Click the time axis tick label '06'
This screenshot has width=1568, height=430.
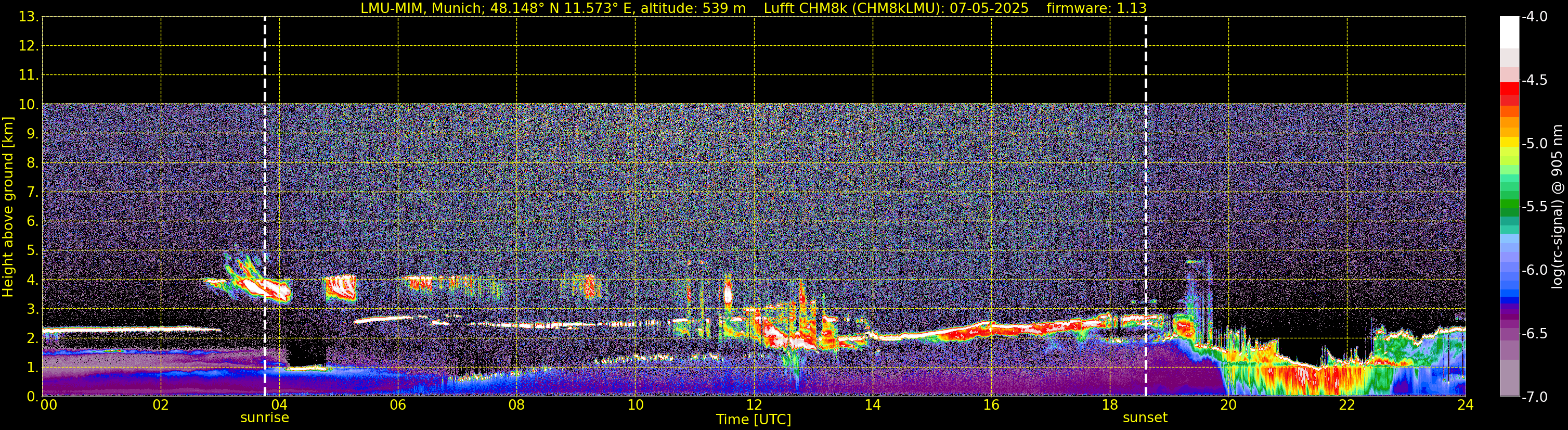(x=398, y=405)
